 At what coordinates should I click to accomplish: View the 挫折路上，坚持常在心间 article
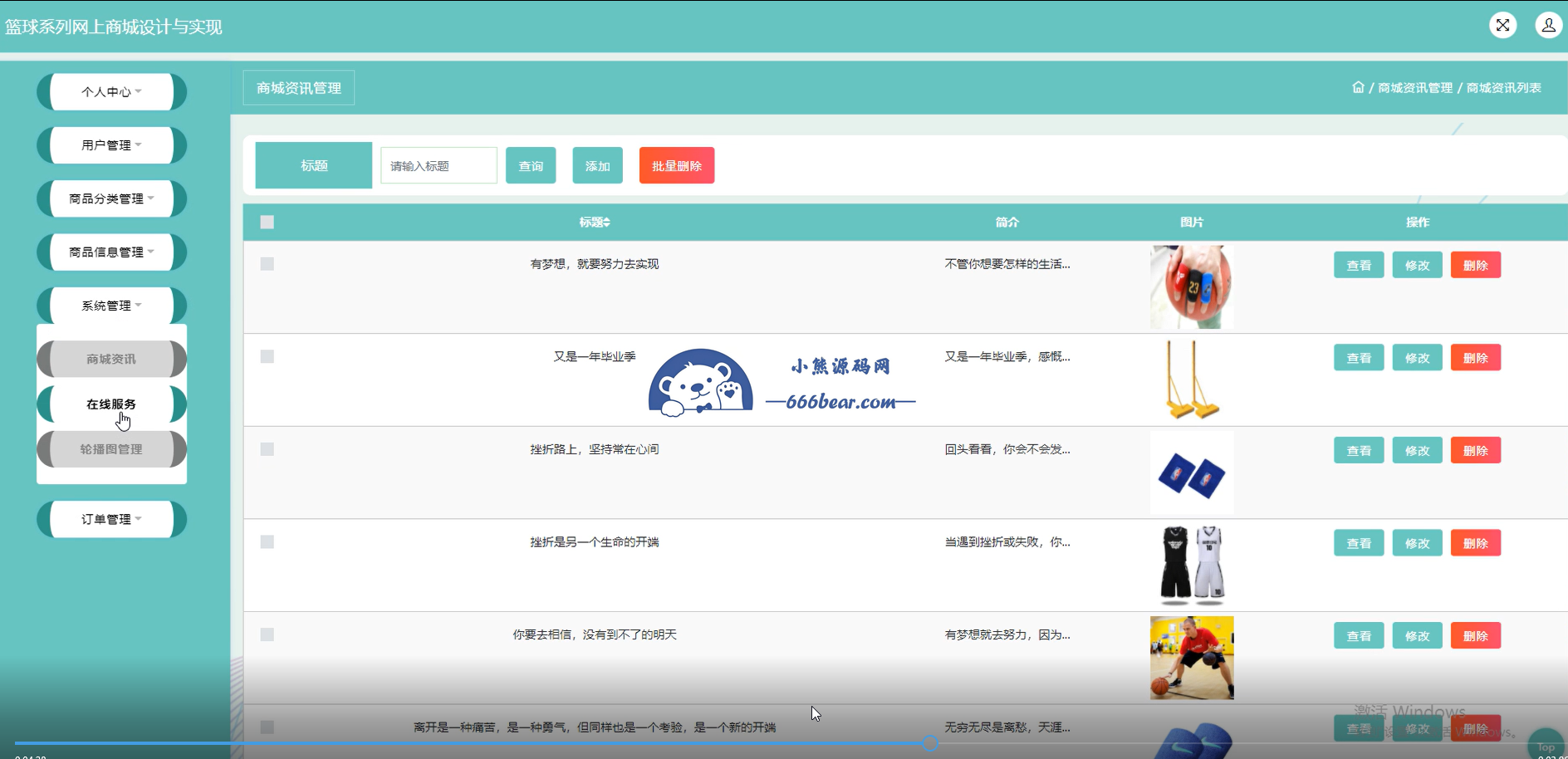(1359, 450)
